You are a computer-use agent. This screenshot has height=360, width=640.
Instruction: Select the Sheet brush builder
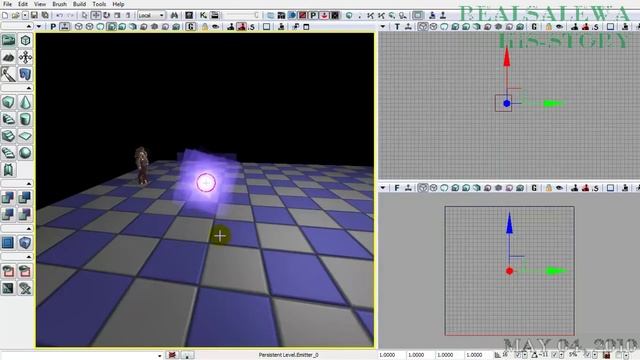[25, 136]
